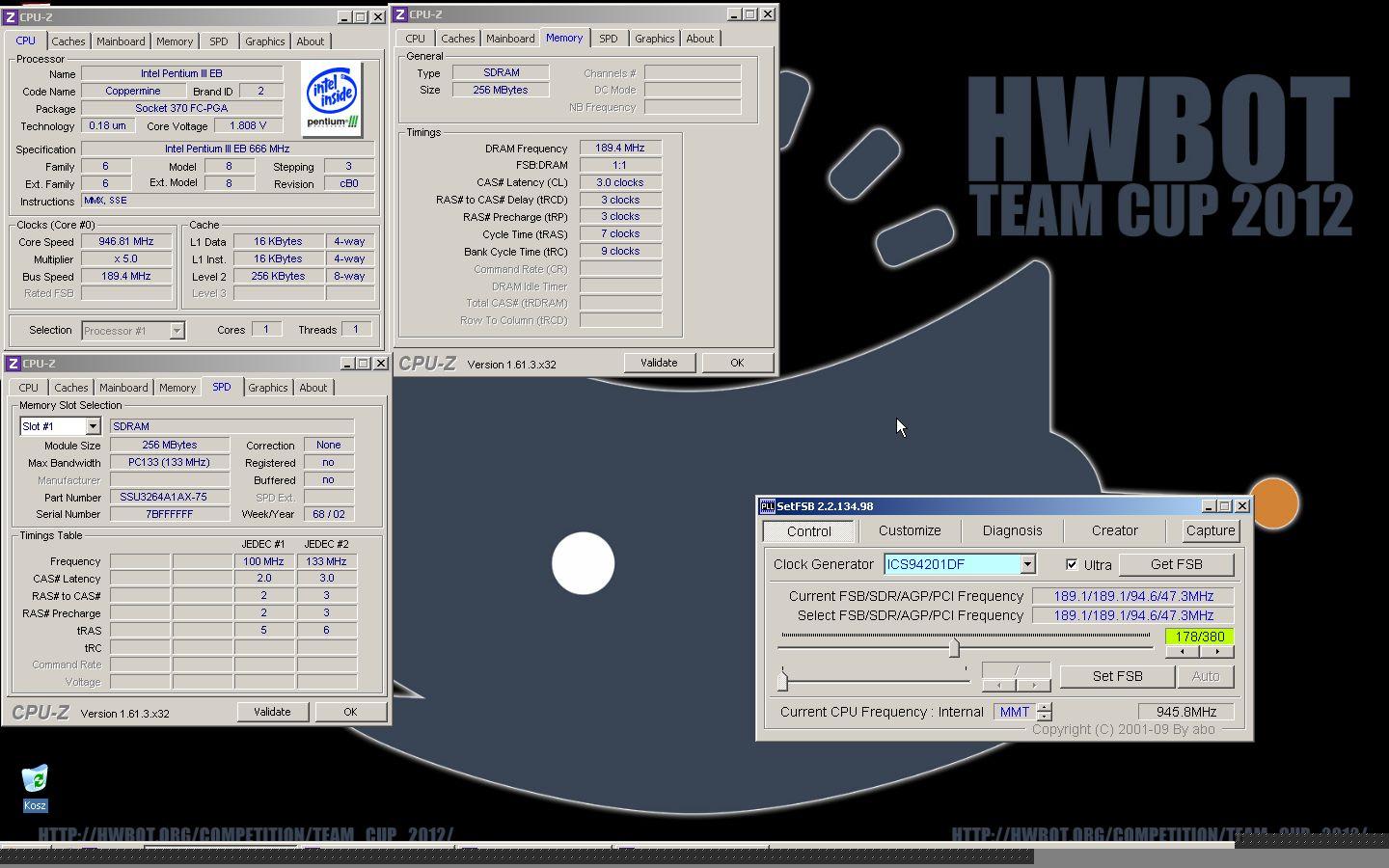The image size is (1389, 868).
Task: Click the Code Name Coppermine value
Action: [133, 91]
